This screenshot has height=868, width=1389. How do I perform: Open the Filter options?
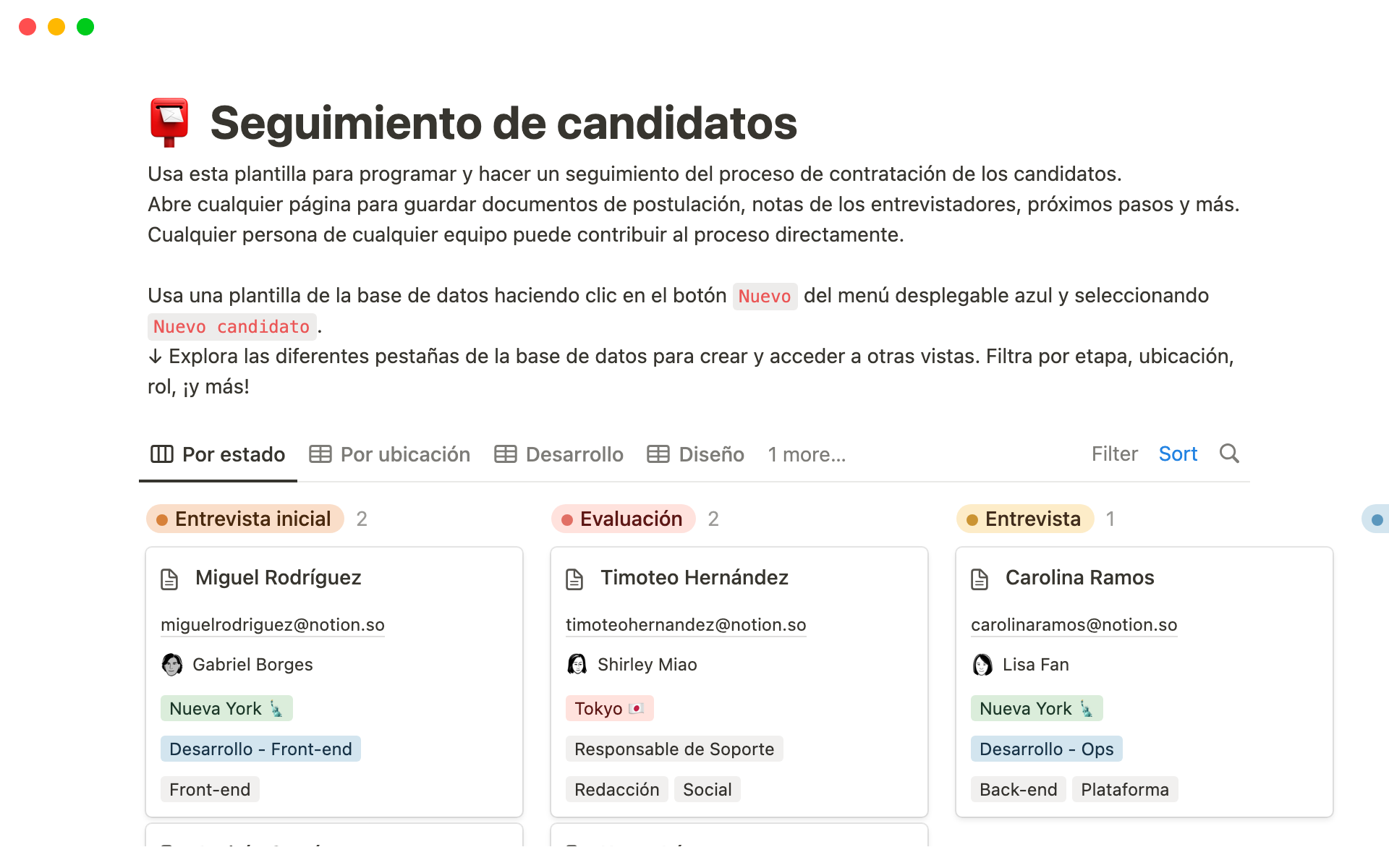click(x=1114, y=454)
